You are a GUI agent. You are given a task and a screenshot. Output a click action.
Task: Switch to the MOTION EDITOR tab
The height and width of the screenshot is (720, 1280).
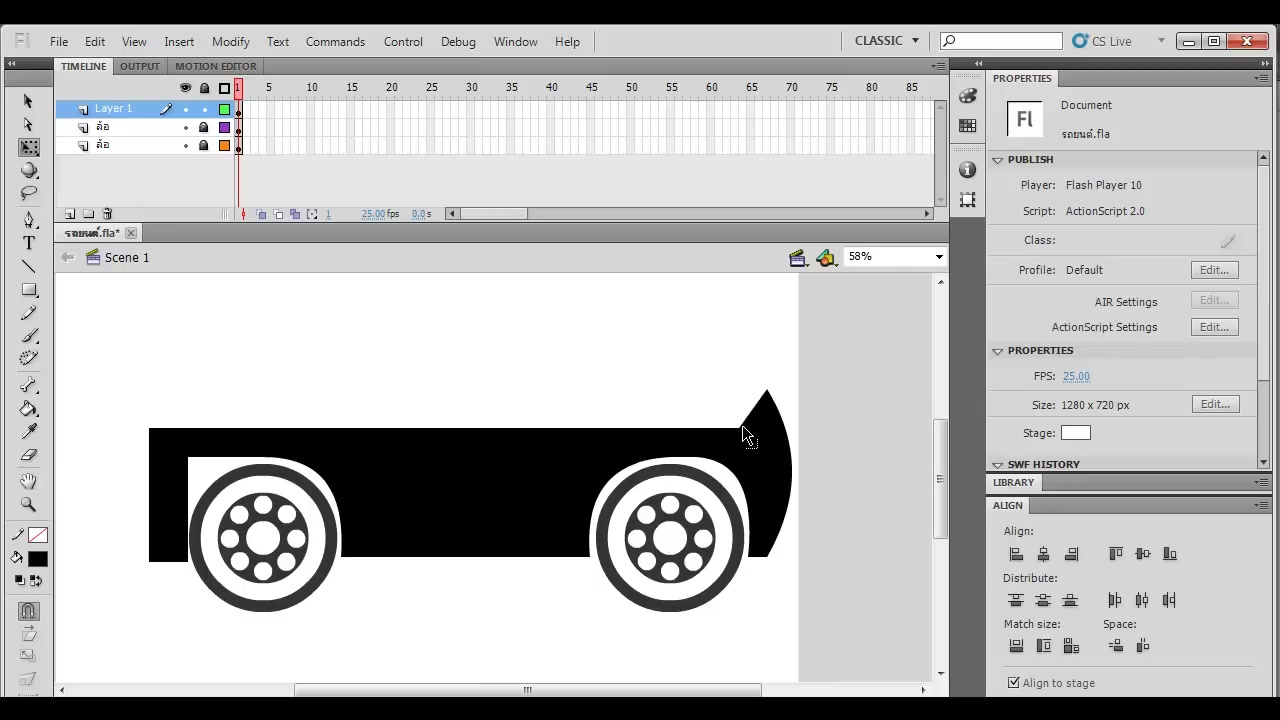click(216, 66)
